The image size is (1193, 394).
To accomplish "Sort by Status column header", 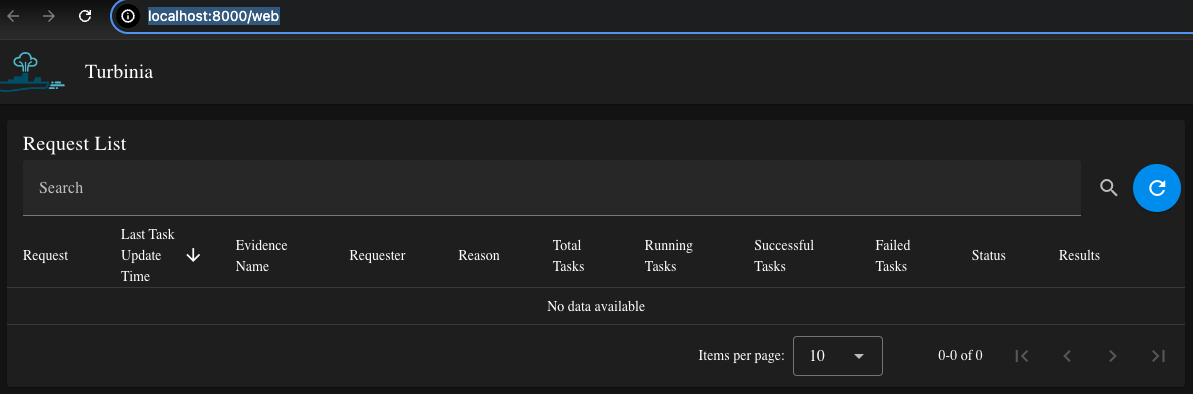I will tap(988, 256).
